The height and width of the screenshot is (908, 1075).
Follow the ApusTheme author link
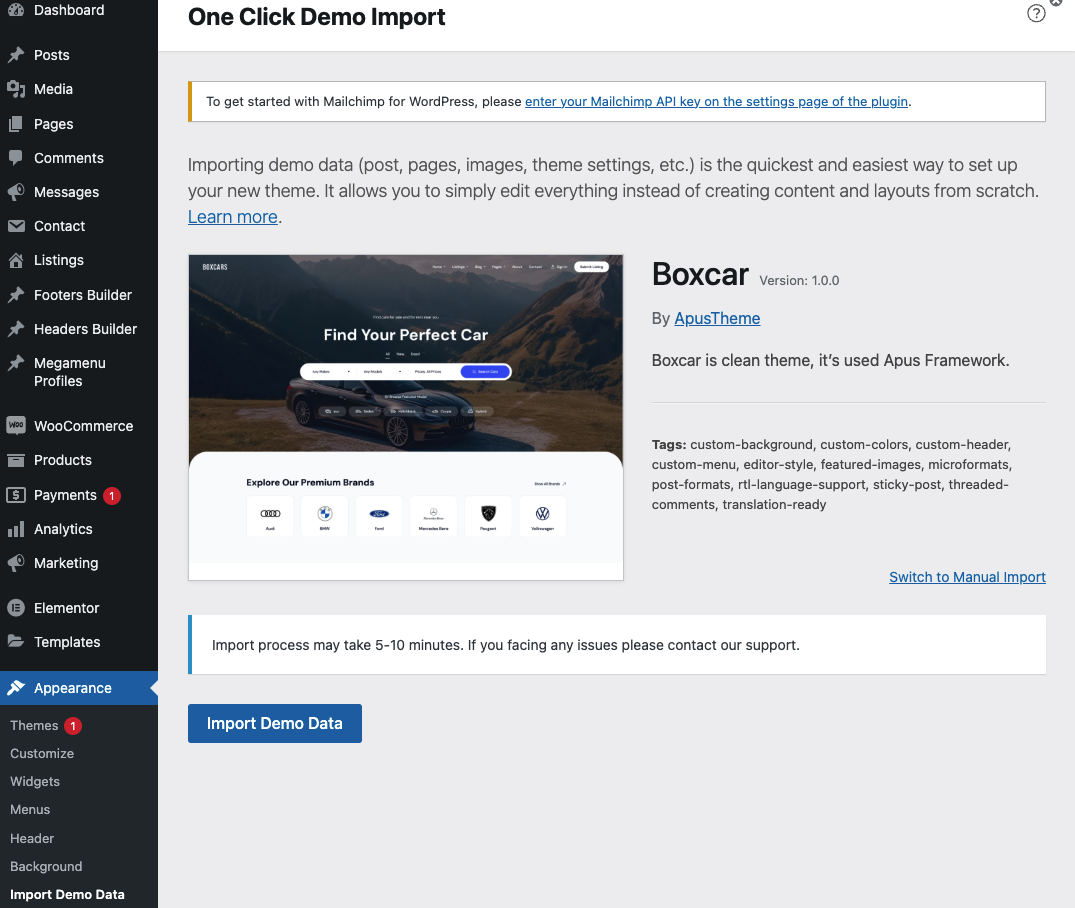point(717,318)
